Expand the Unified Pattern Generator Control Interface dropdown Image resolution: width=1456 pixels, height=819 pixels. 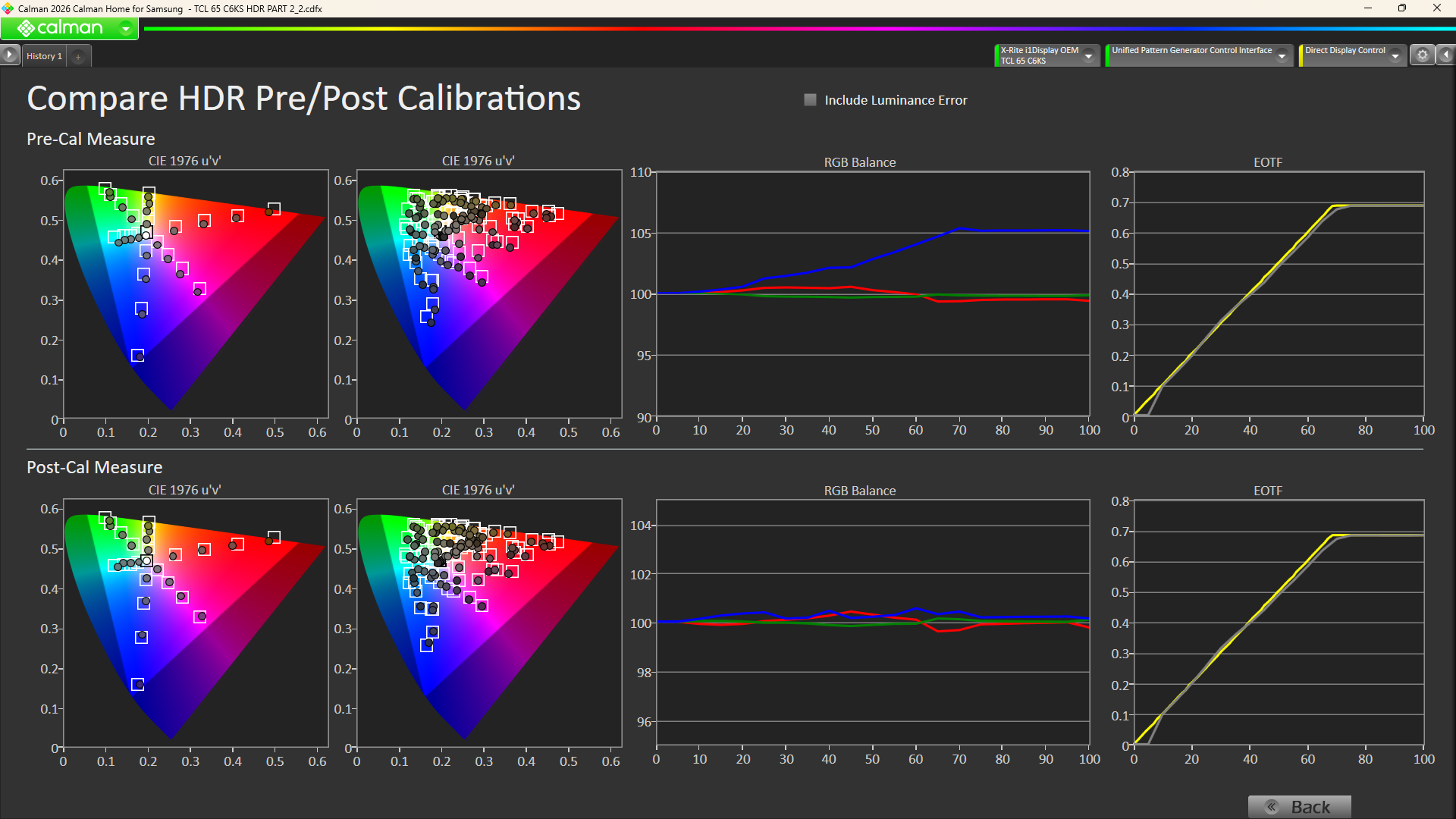point(1282,56)
